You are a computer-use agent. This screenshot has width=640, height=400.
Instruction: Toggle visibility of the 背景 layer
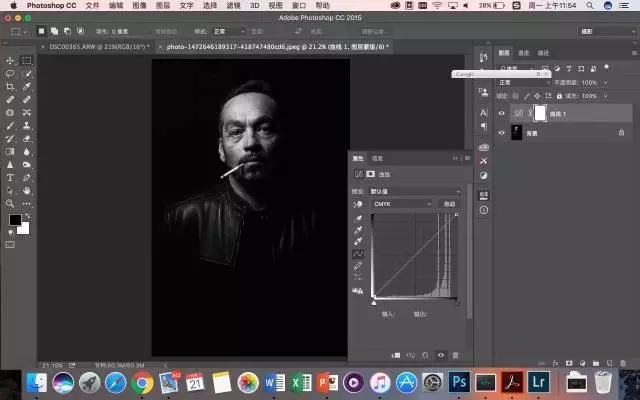502,132
